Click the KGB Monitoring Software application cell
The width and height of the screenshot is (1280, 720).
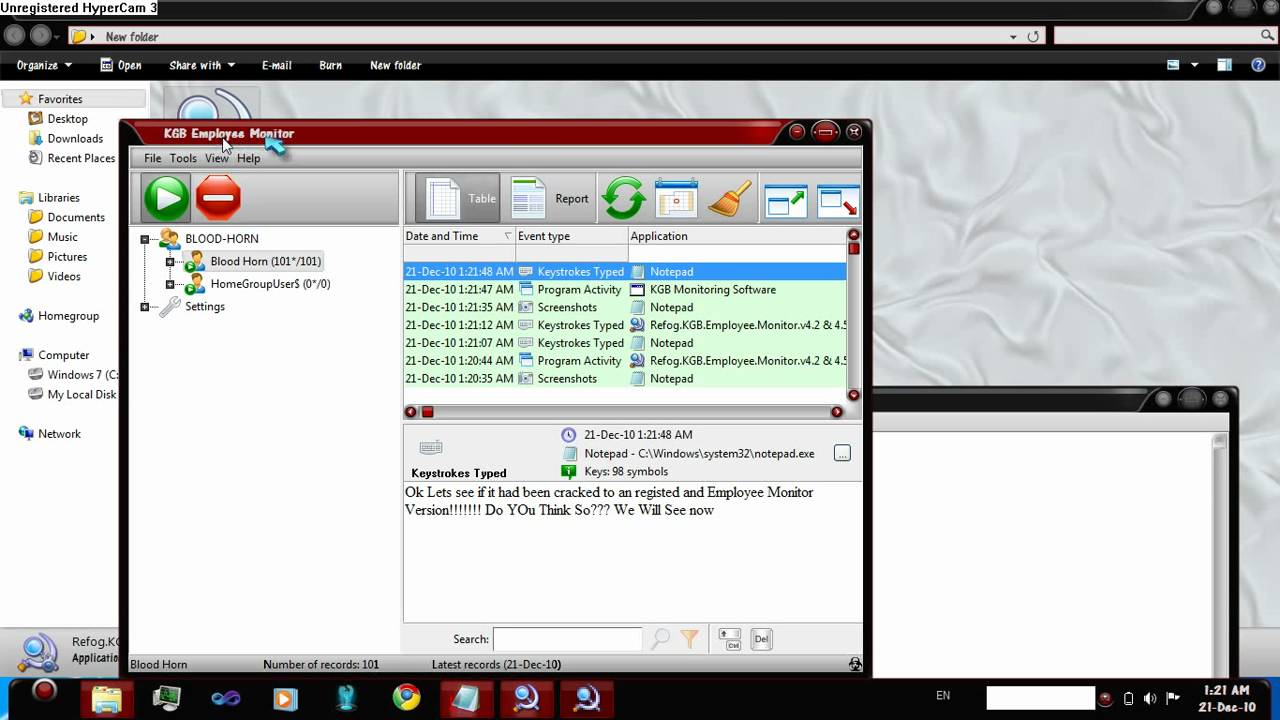pos(713,290)
